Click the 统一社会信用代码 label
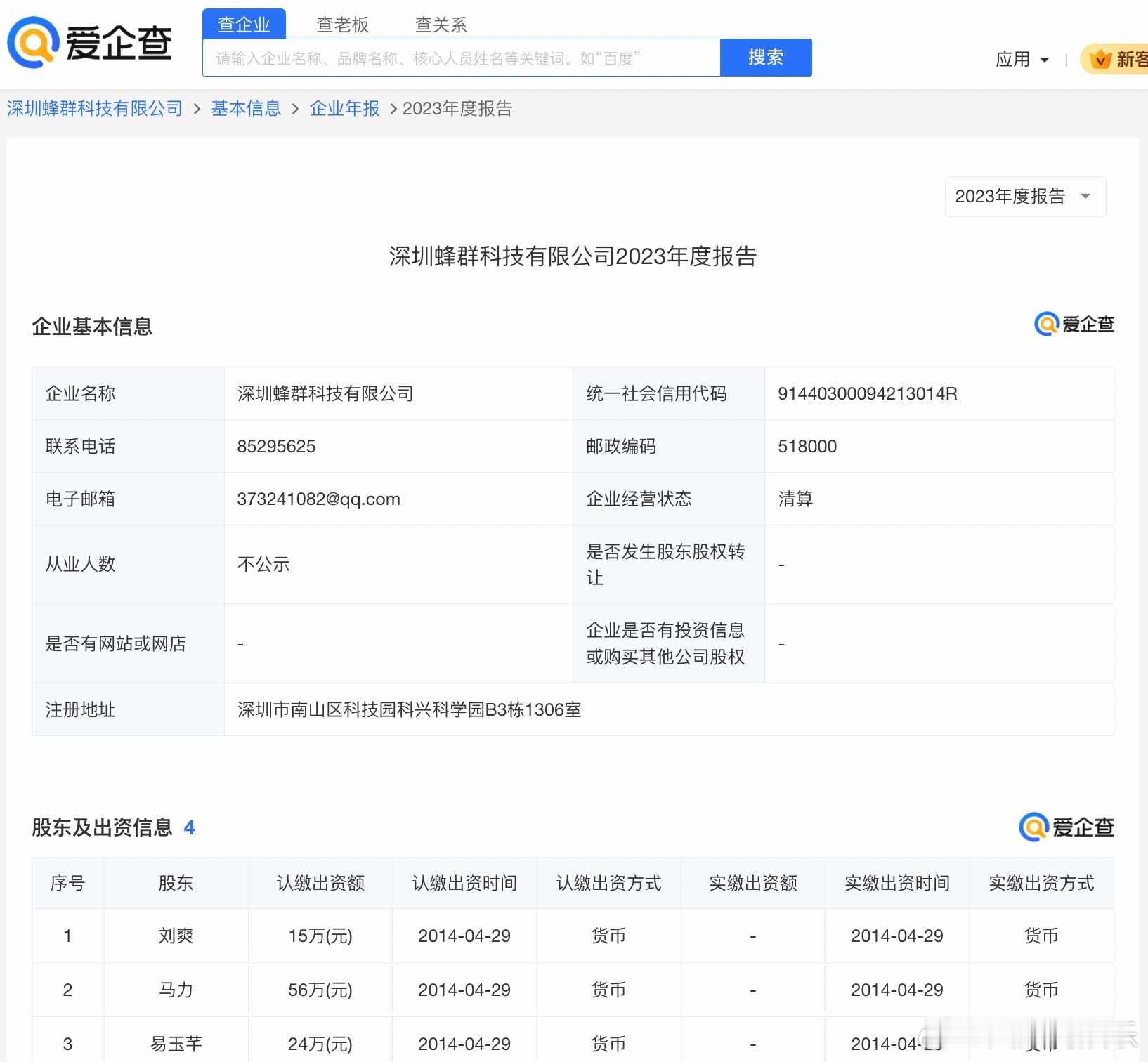The width and height of the screenshot is (1148, 1062). 656,393
